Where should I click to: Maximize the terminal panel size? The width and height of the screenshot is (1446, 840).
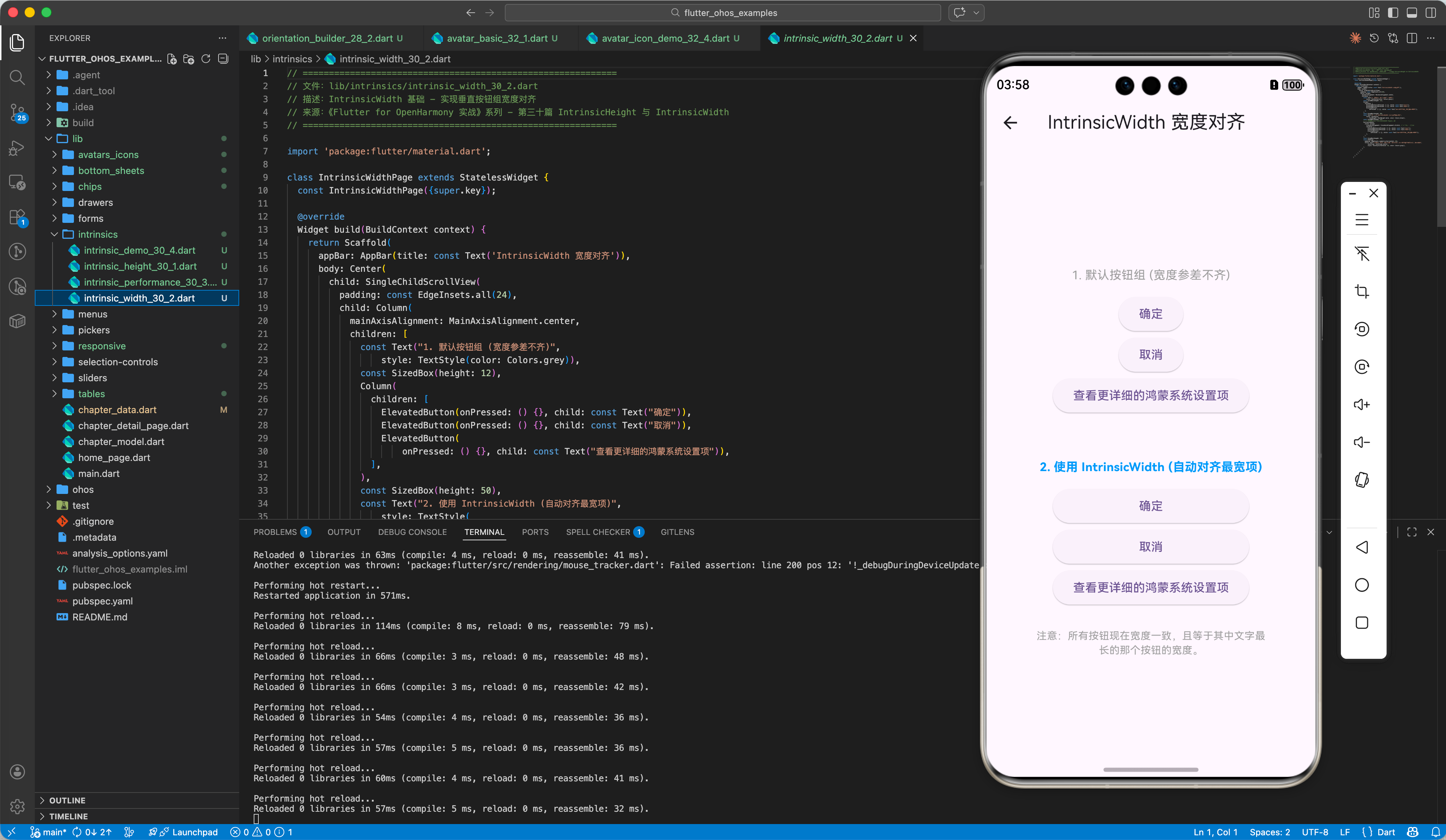click(1412, 532)
